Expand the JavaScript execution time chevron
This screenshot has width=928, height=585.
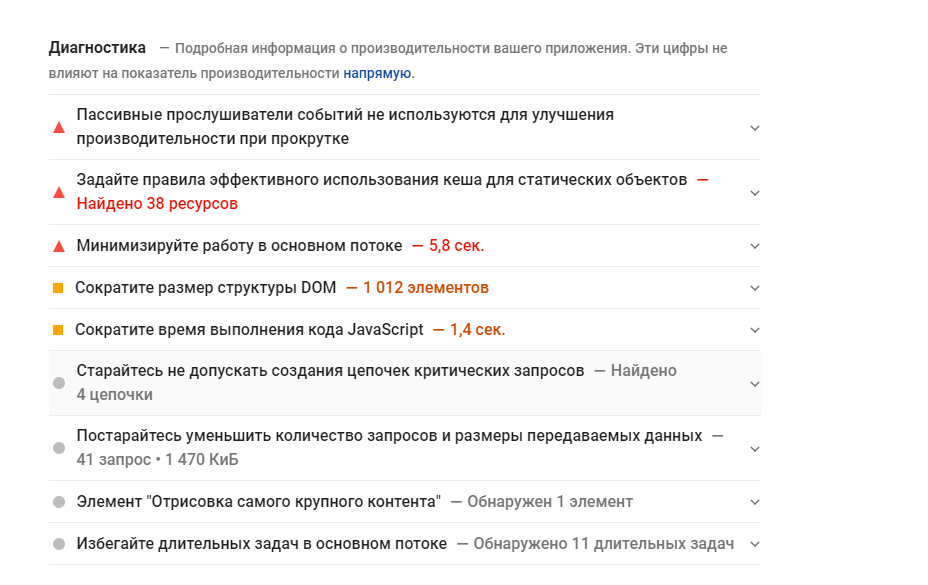click(755, 330)
